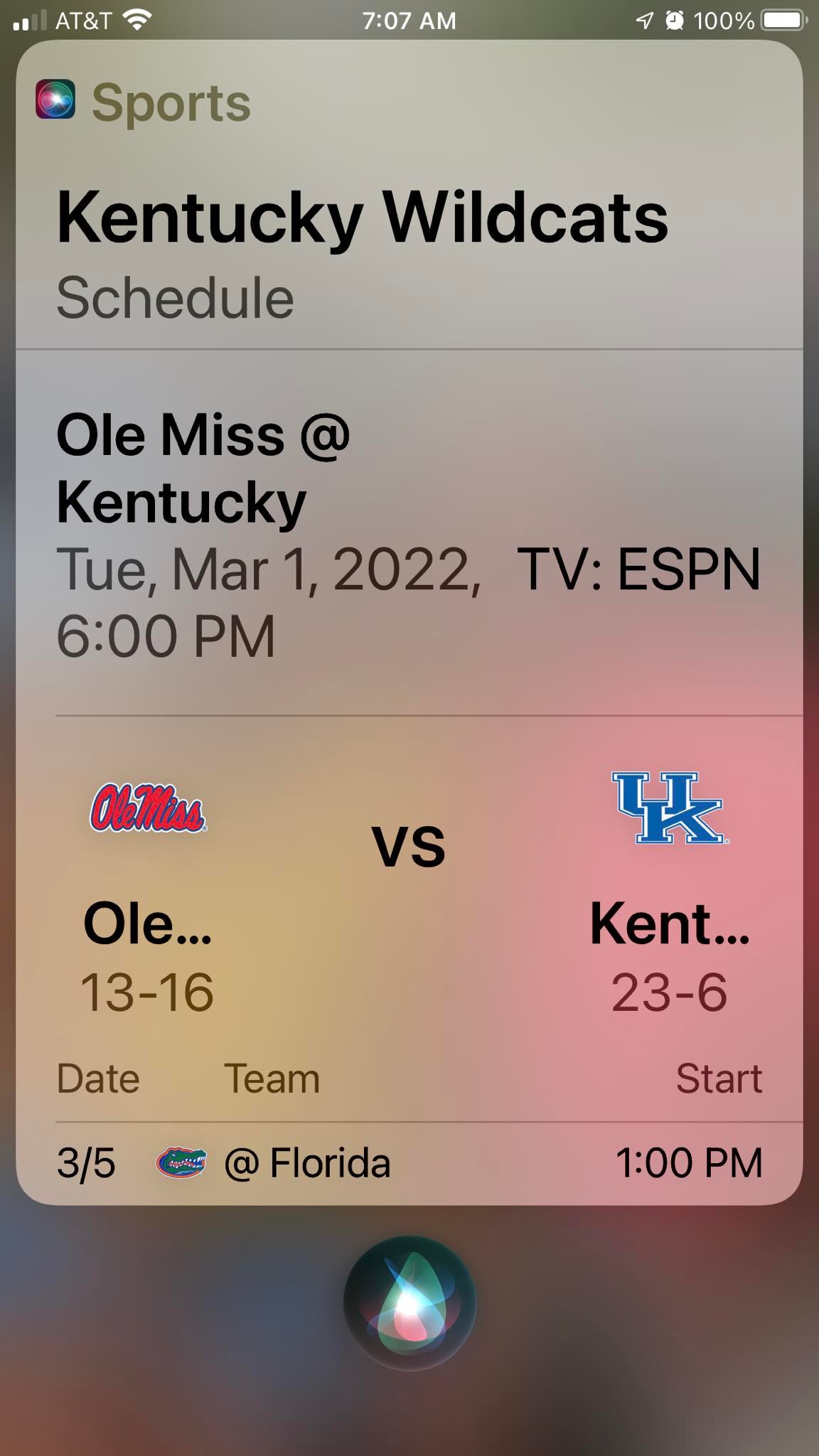Viewport: 819px width, 1456px height.
Task: Tap the 7:07 AM clock
Action: coord(409,20)
